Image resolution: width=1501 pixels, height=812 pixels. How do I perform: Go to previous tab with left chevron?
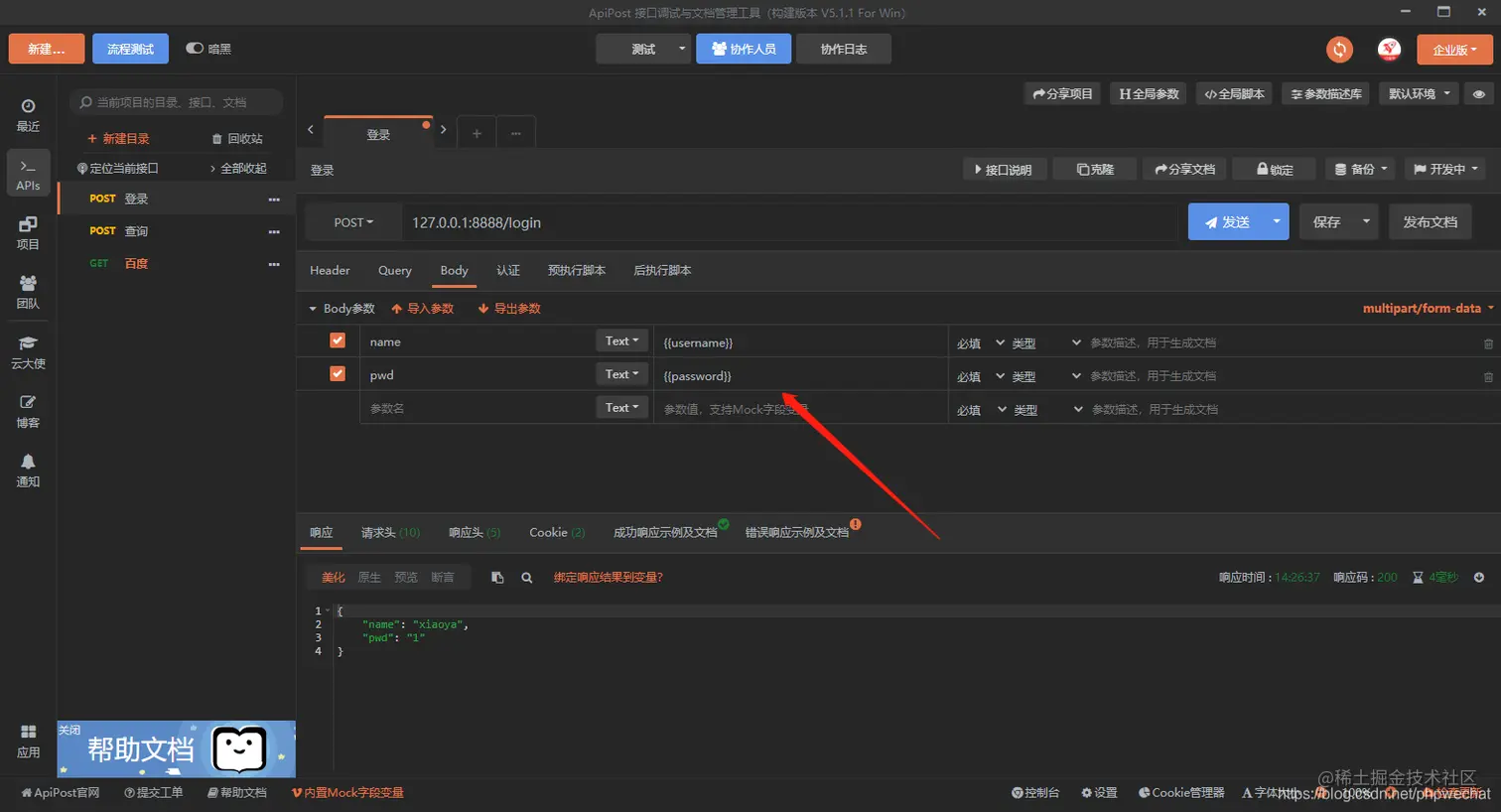pyautogui.click(x=311, y=130)
